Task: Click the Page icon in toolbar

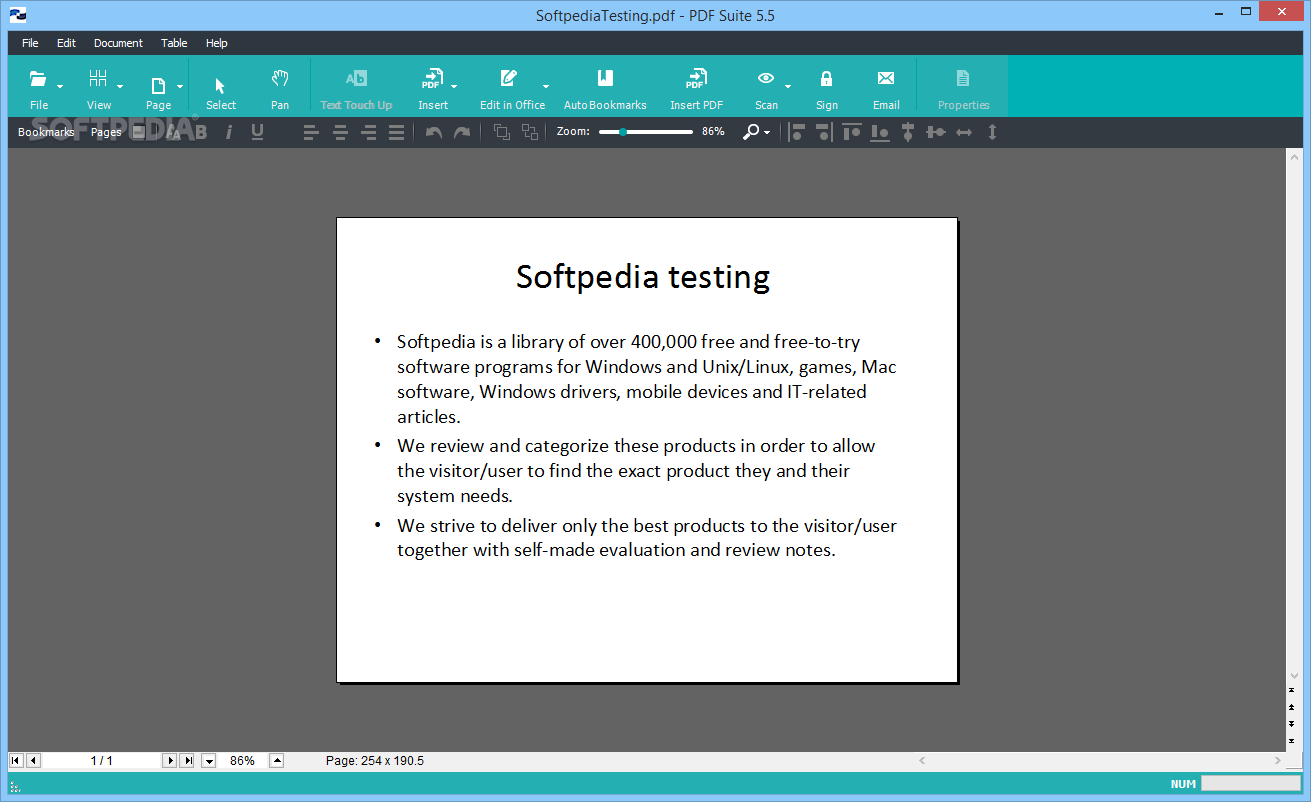Action: (158, 85)
